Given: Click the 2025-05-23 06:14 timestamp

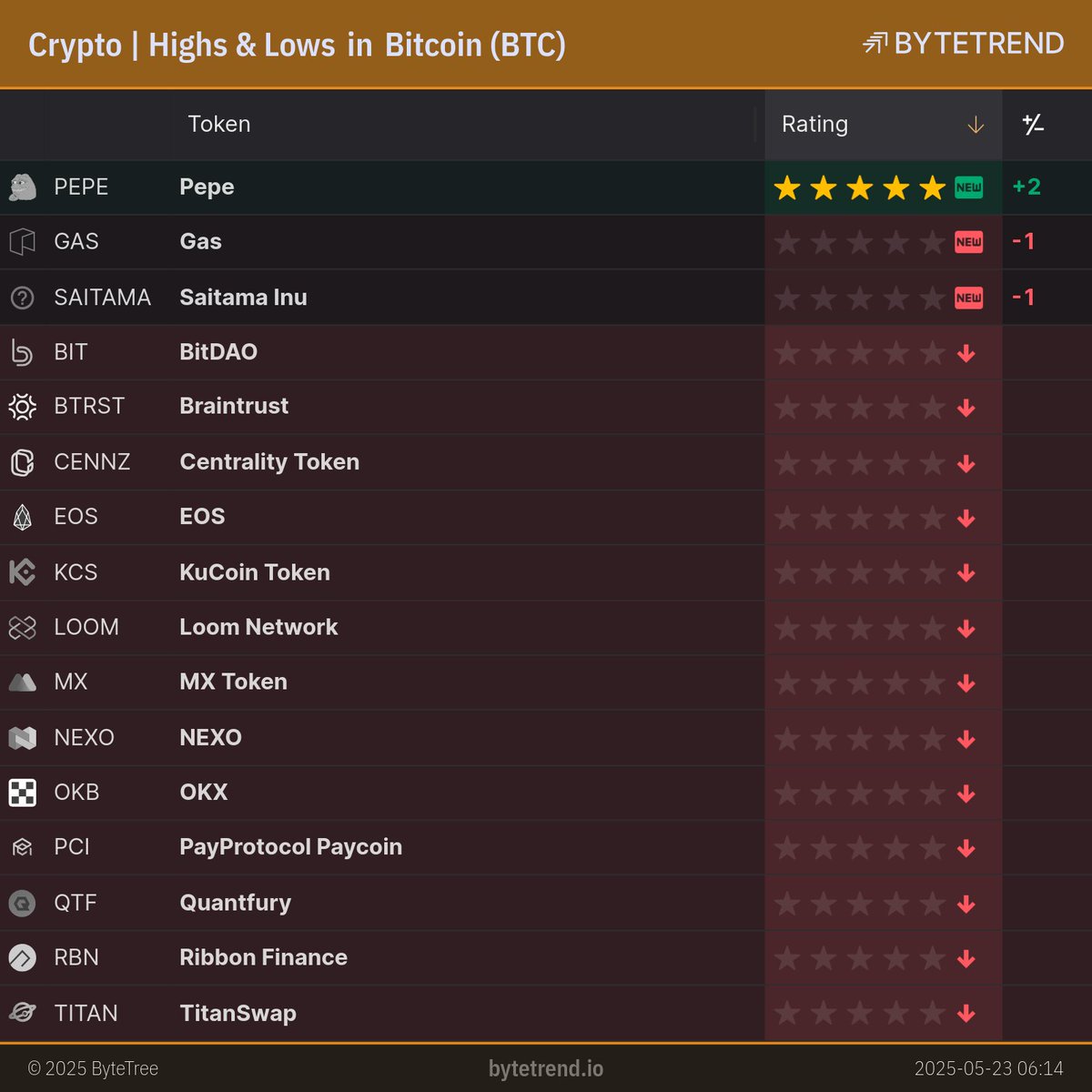Looking at the screenshot, I should 988,1068.
